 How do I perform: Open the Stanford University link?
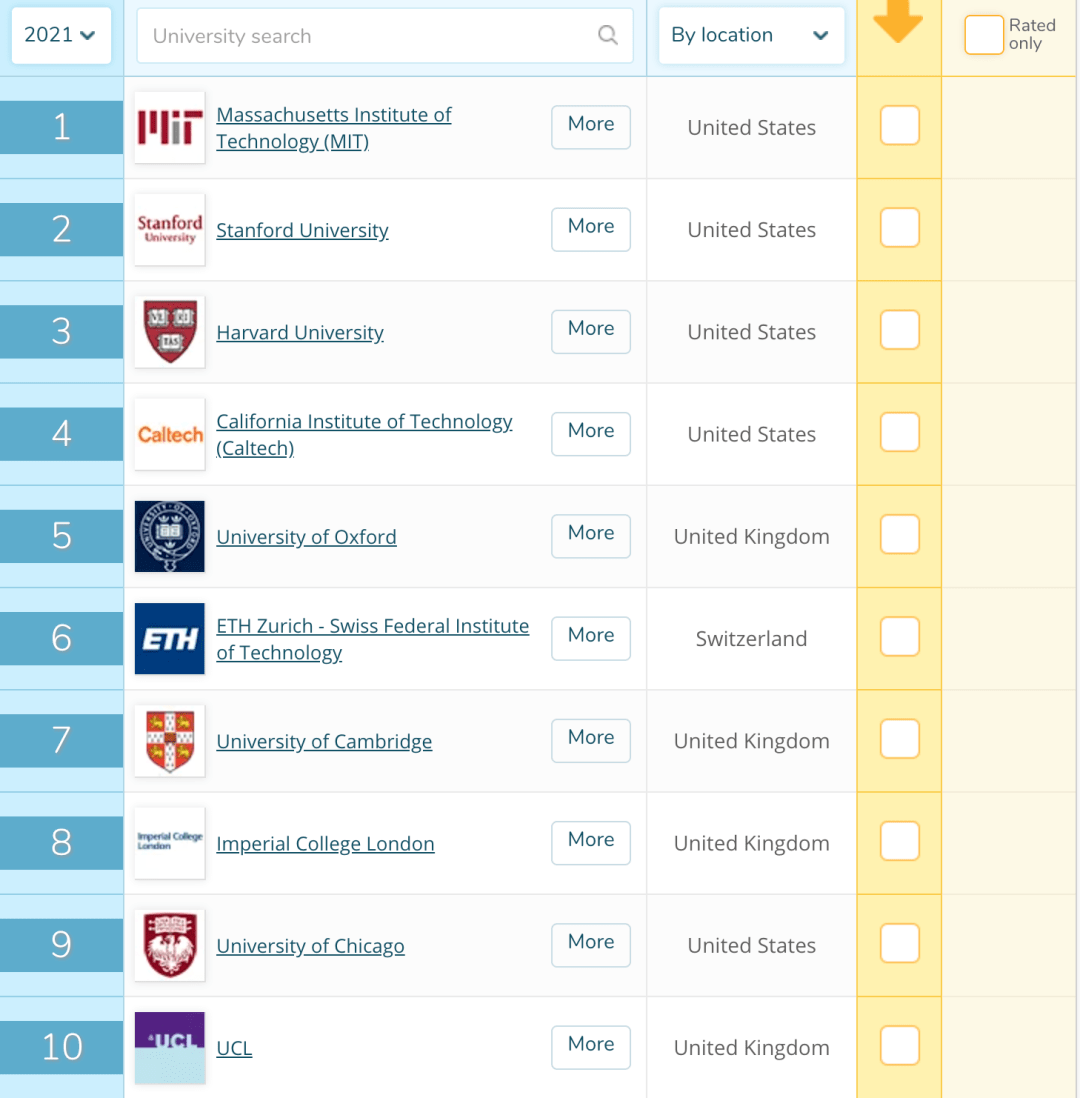click(302, 230)
